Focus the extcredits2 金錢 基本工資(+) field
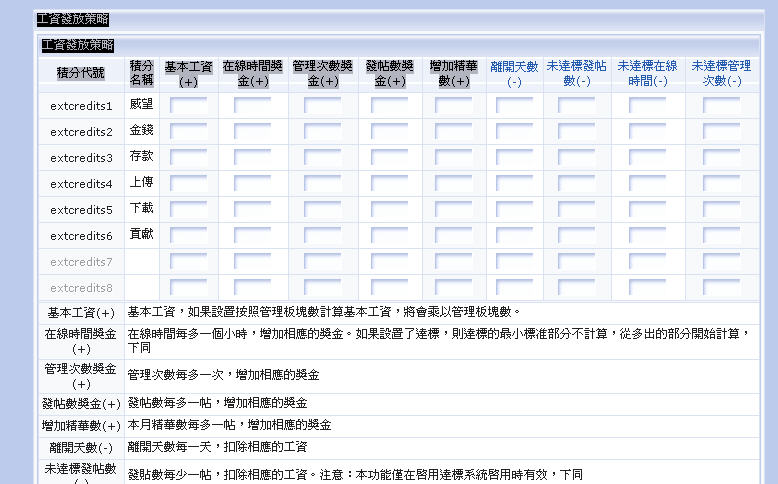 189,132
